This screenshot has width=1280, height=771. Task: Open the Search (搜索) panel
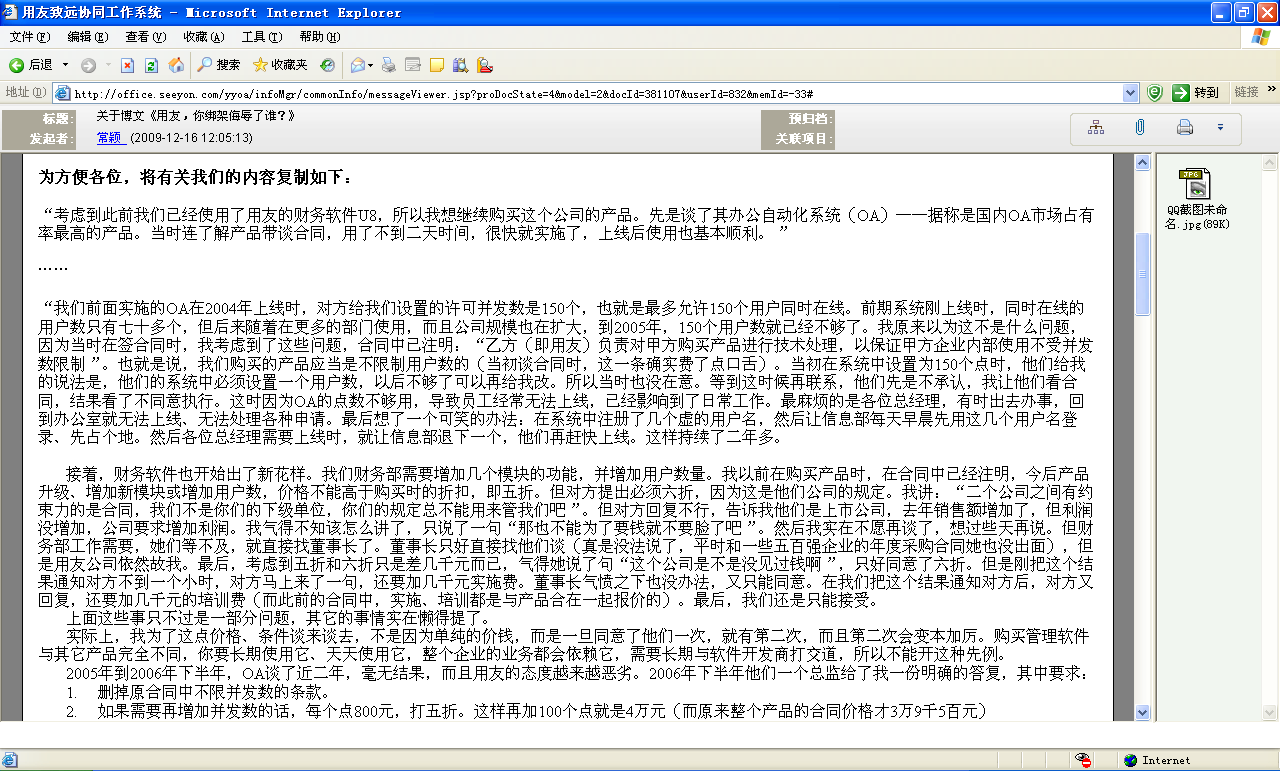(218, 65)
